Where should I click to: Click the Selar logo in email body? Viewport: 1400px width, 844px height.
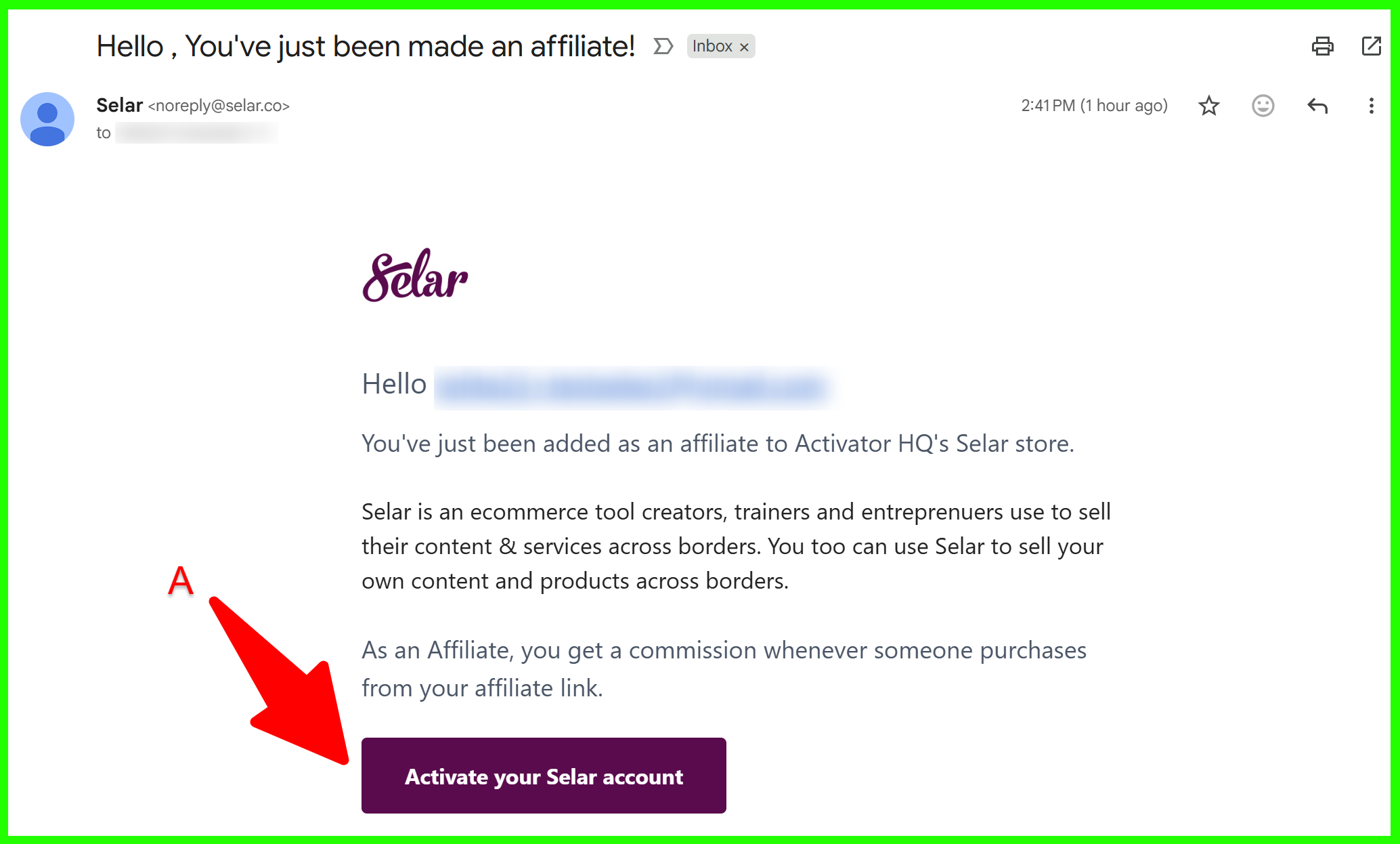tap(415, 276)
